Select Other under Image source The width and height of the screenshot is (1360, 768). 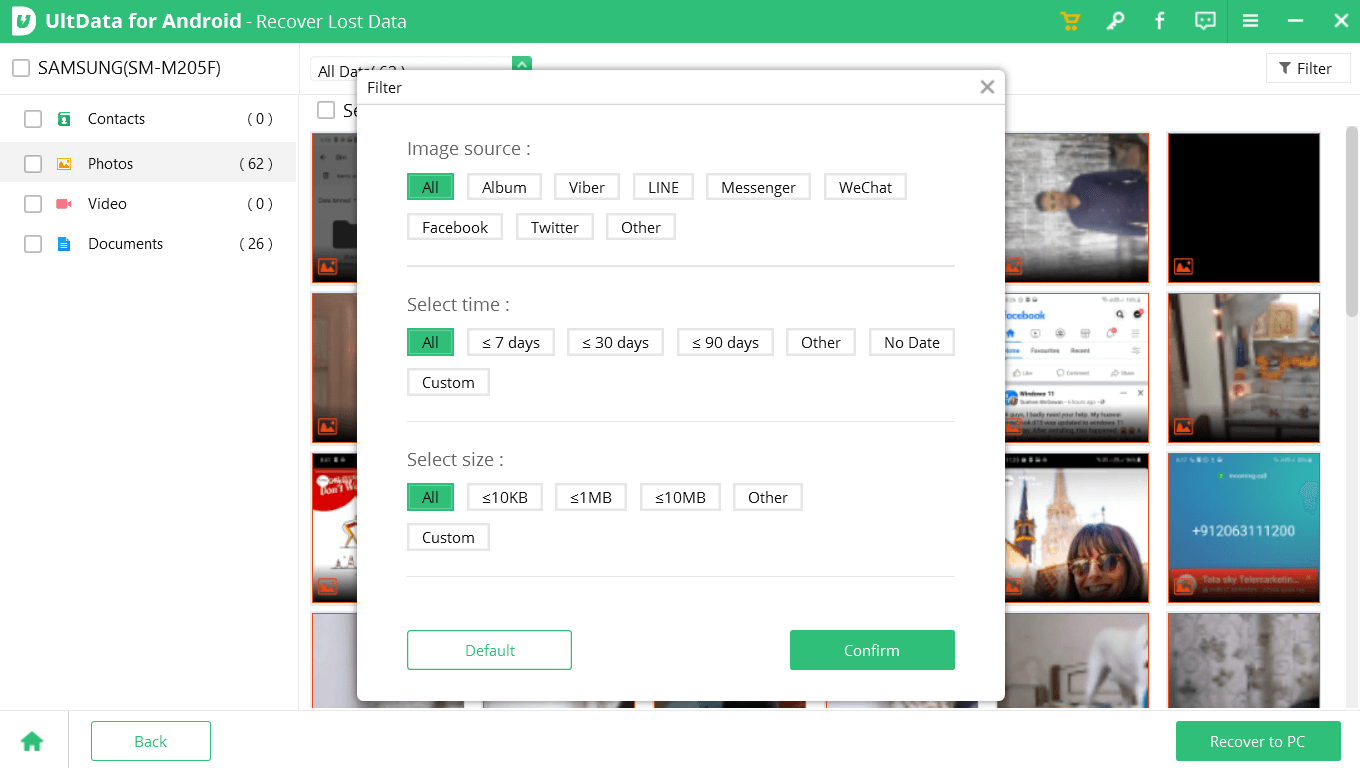641,227
